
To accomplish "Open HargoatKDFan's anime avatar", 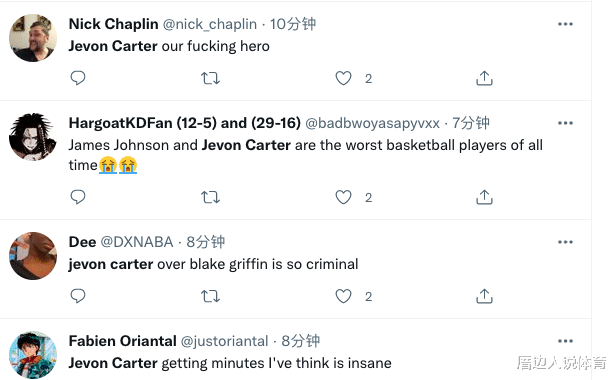I will 33,137.
